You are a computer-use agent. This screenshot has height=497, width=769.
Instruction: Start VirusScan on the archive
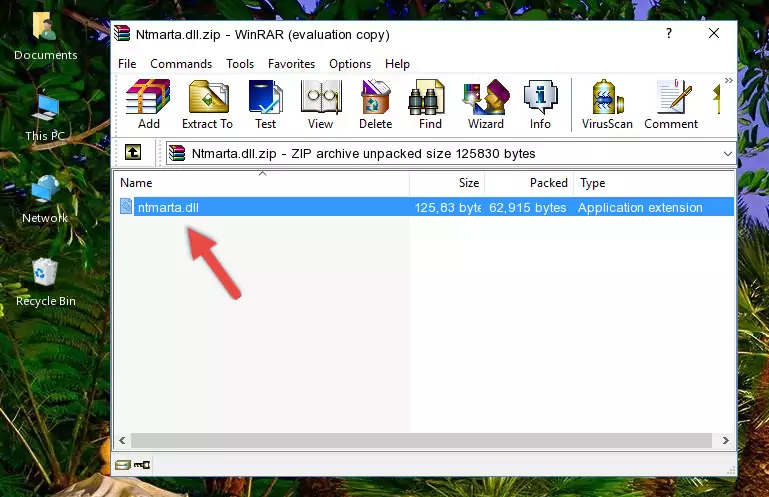pos(607,104)
